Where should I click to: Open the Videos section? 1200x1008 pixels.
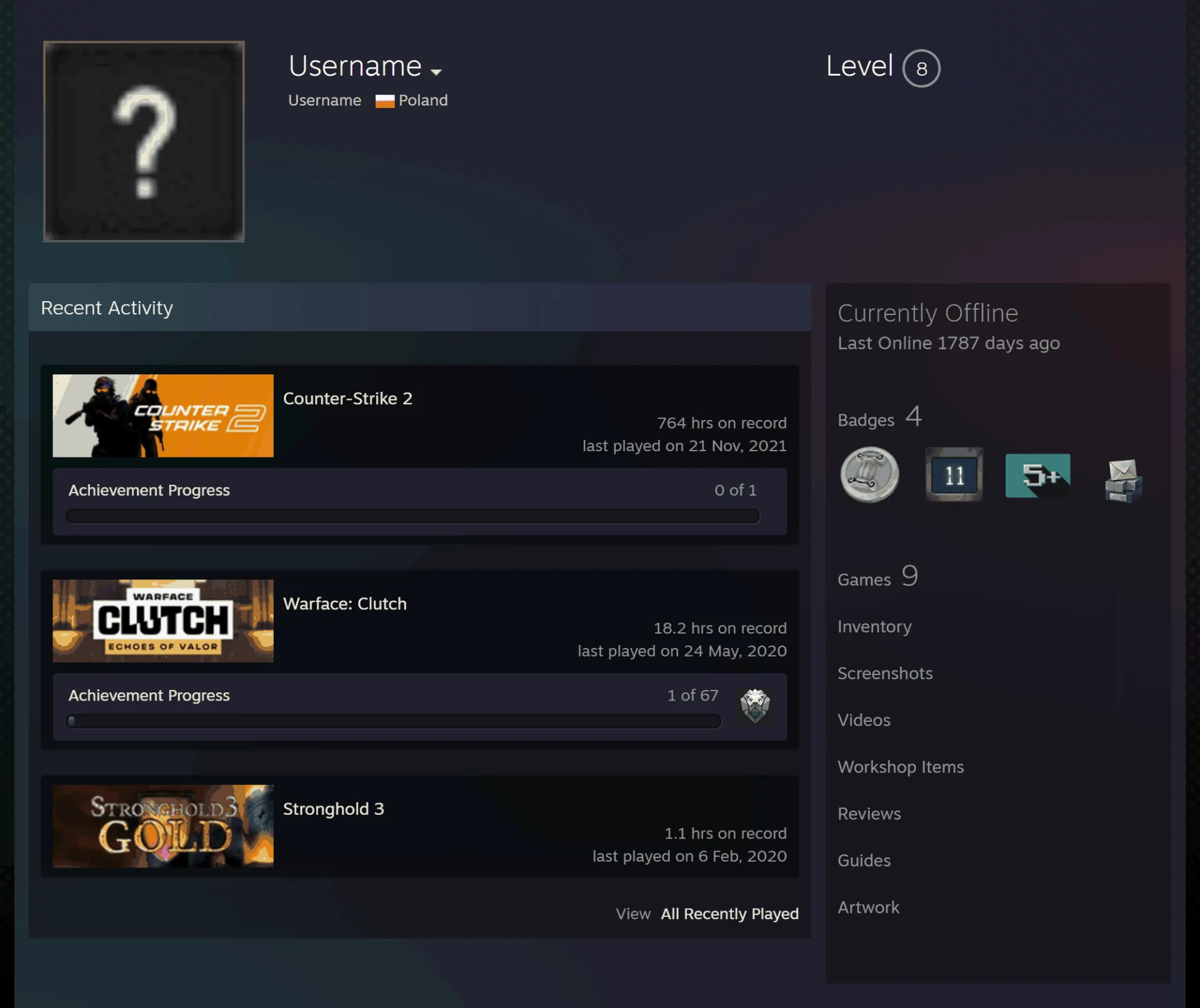(864, 720)
